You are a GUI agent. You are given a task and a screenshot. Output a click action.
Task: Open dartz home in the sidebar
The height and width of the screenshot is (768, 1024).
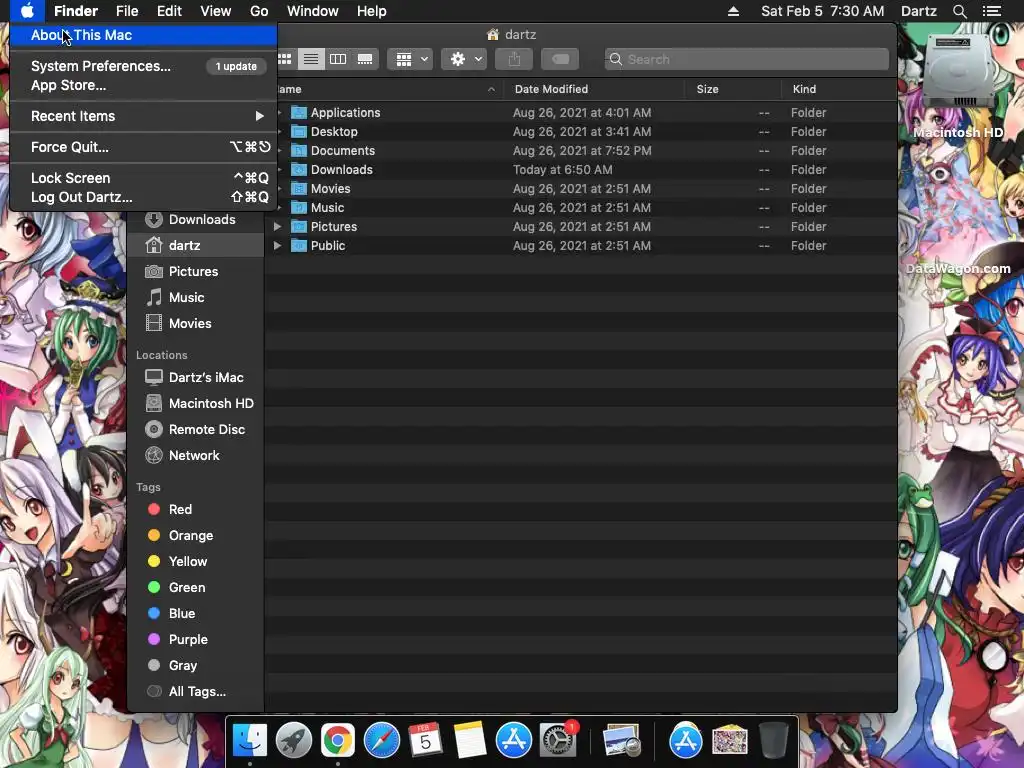coord(196,246)
